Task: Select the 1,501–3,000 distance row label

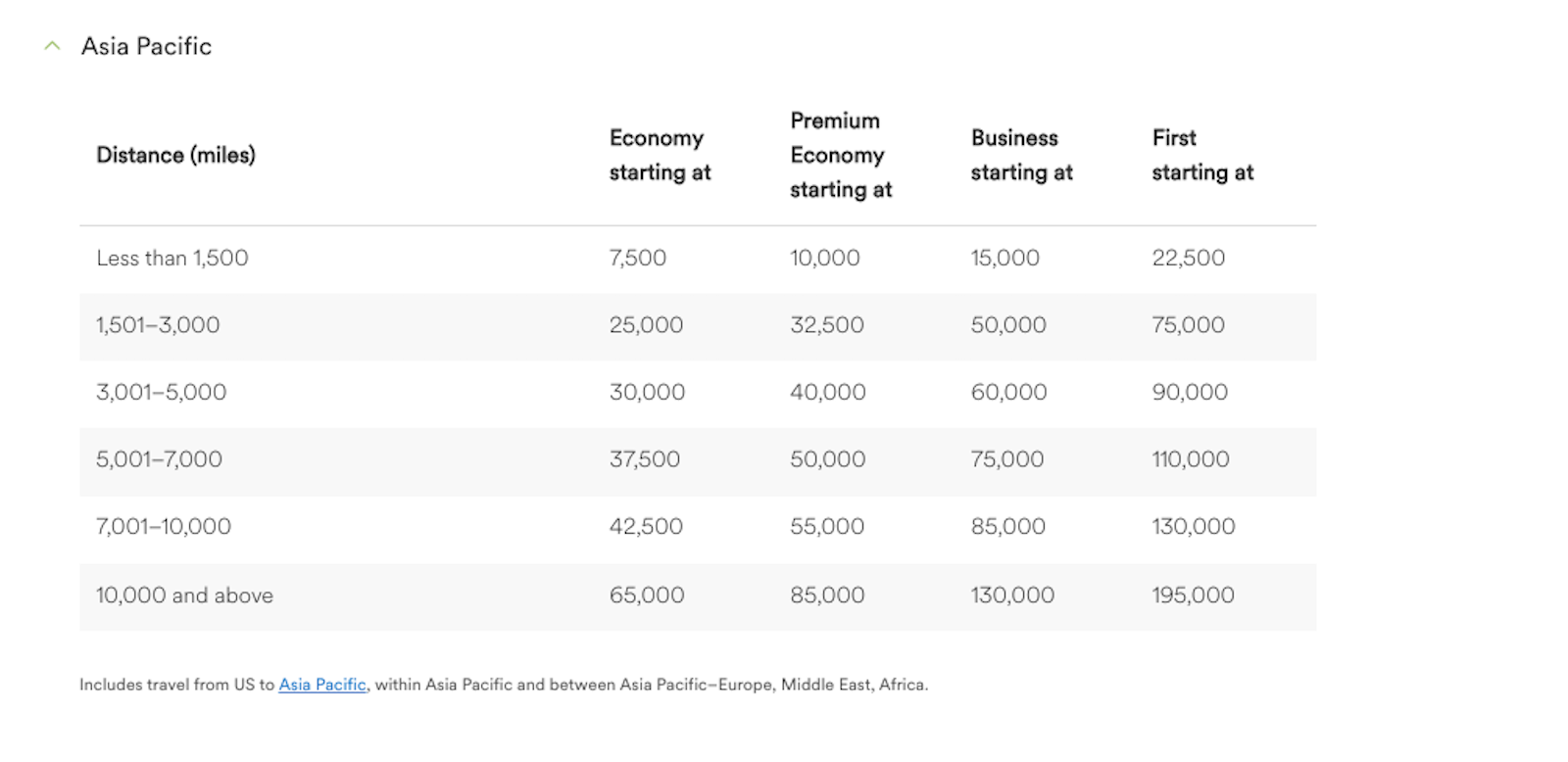Action: pos(158,325)
